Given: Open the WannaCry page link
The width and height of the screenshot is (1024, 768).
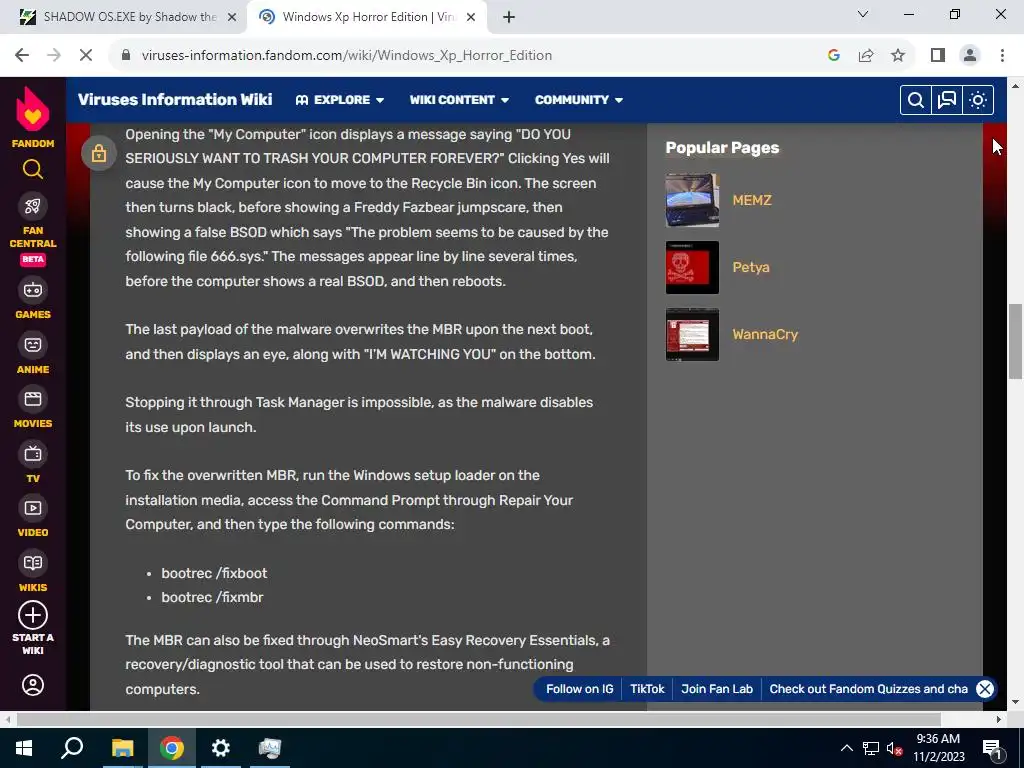Looking at the screenshot, I should coord(765,334).
